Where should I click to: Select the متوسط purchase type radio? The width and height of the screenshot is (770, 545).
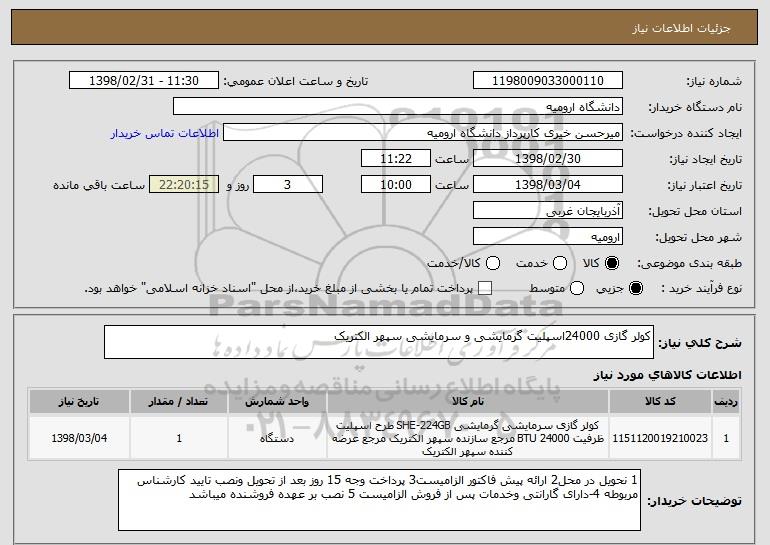(577, 288)
